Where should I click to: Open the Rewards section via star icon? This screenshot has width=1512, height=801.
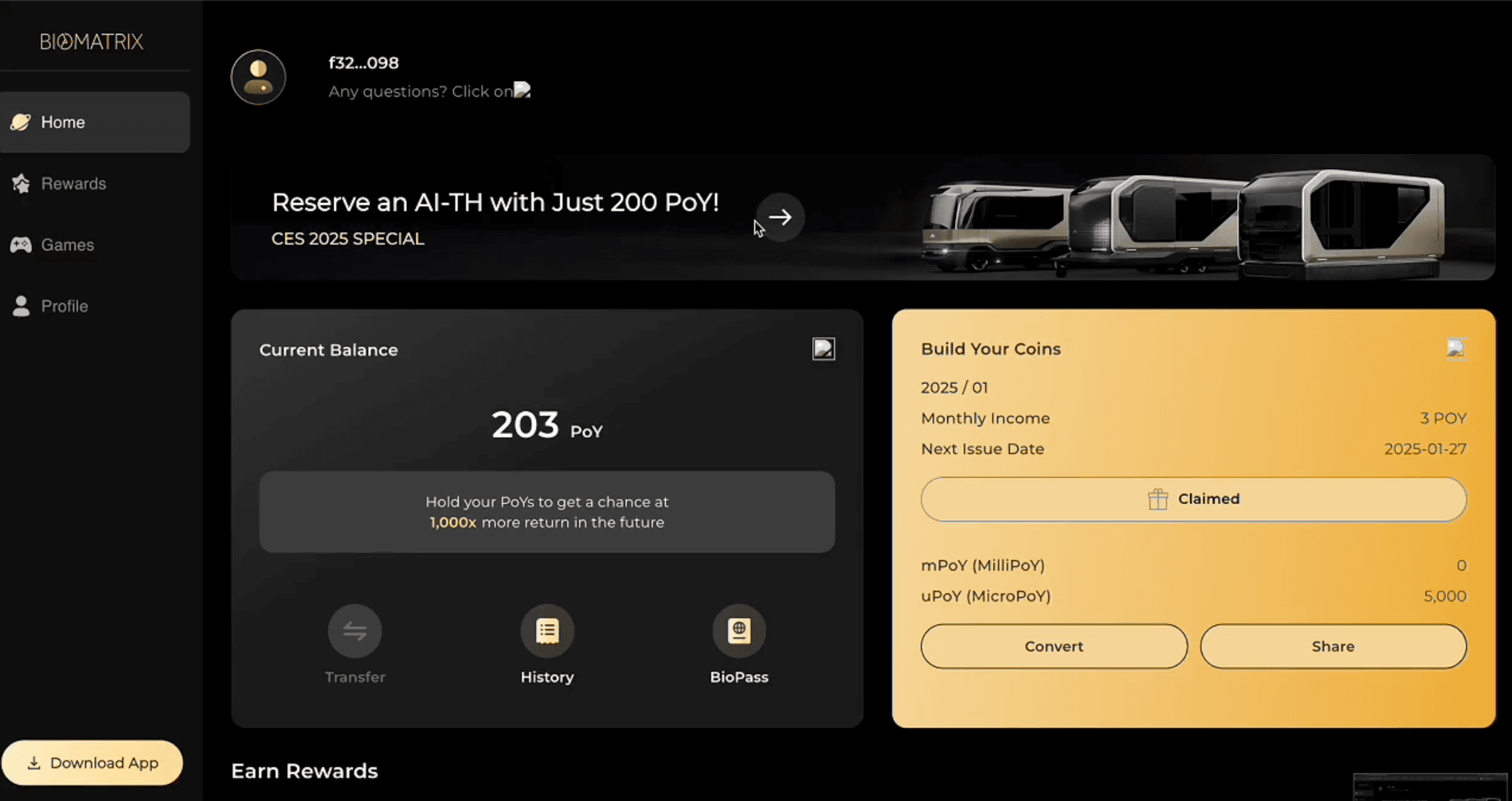pos(21,183)
